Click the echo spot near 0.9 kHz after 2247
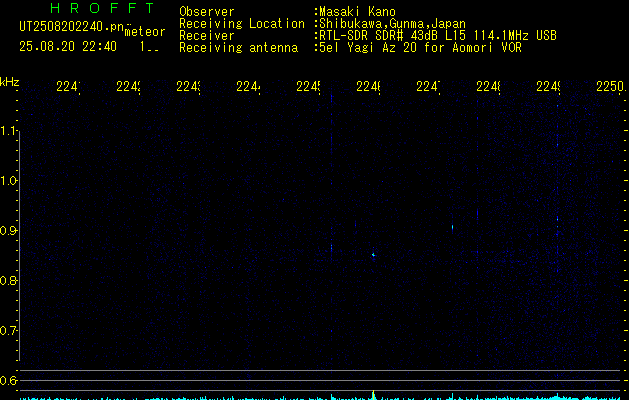 tap(452, 227)
